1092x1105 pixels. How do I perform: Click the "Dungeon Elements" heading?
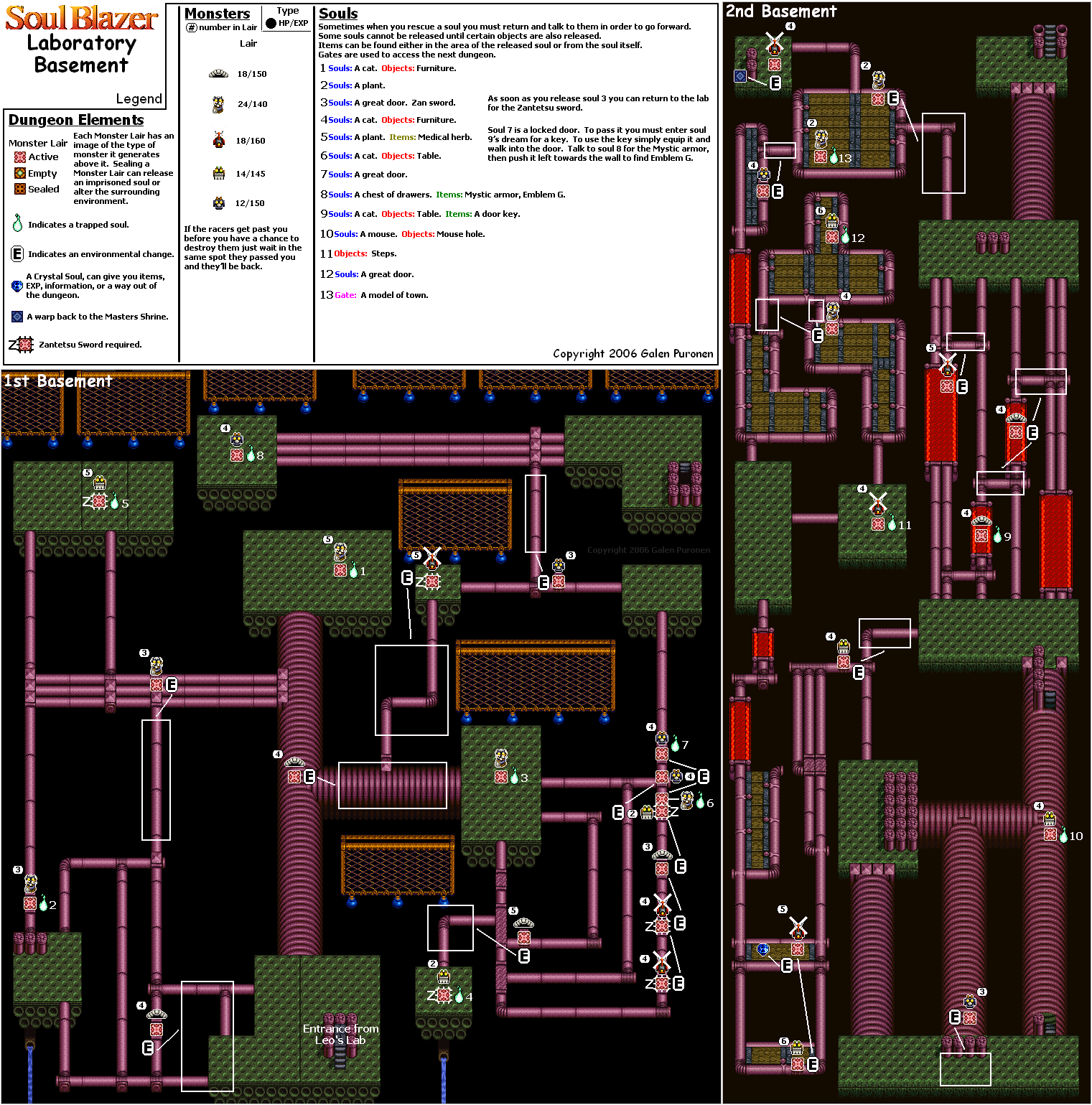click(x=76, y=120)
